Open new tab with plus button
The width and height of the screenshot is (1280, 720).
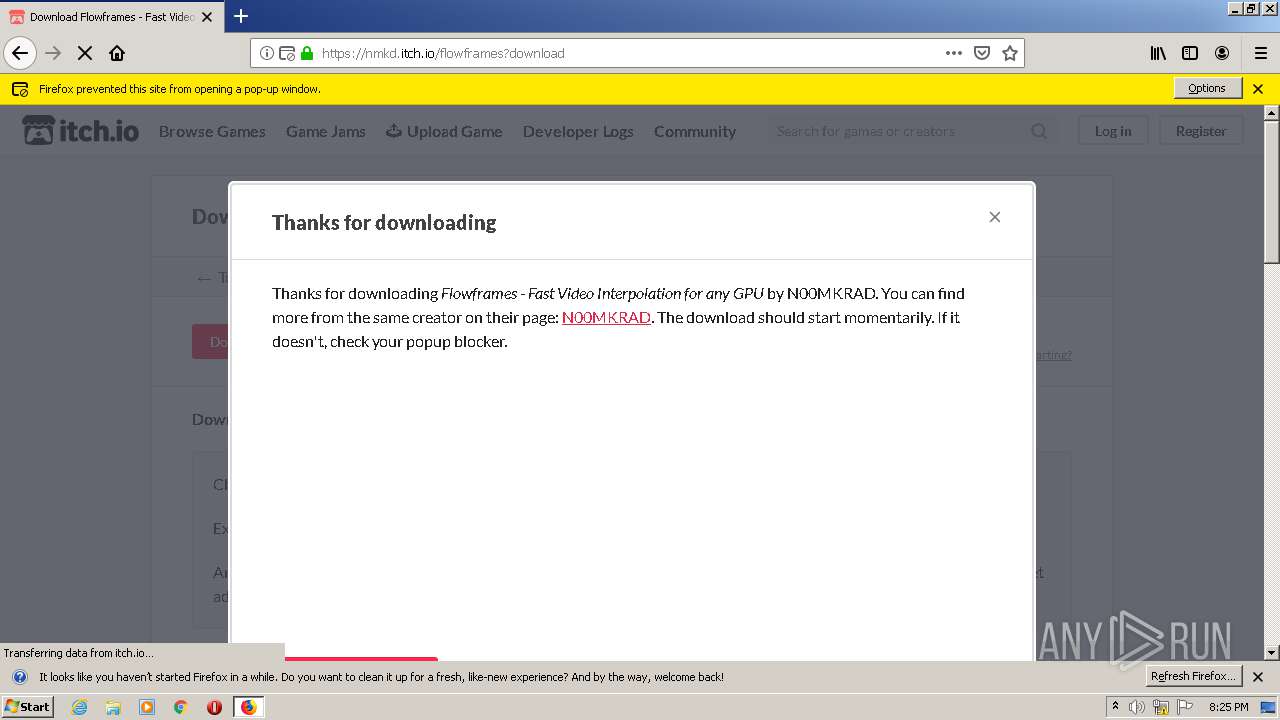click(x=241, y=16)
